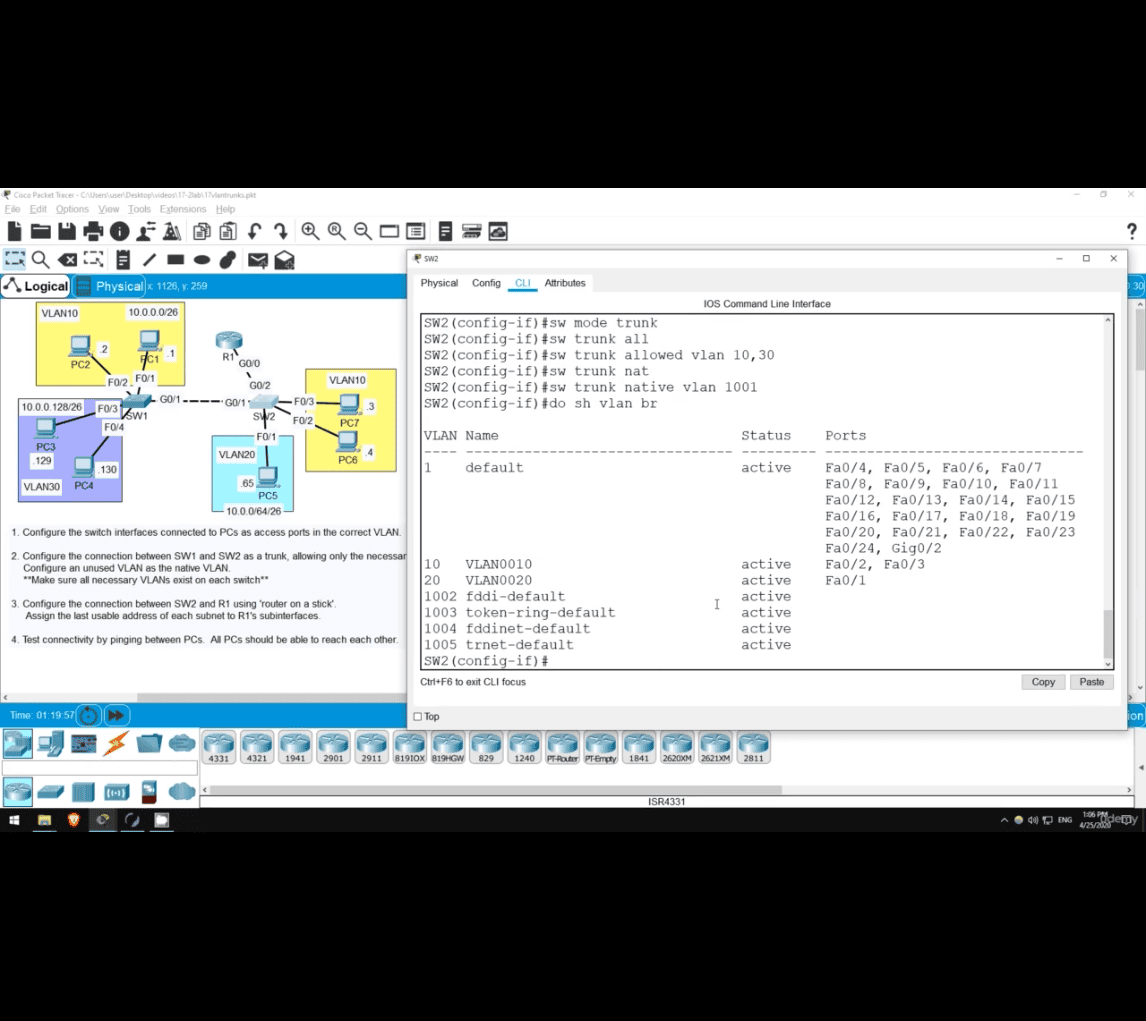This screenshot has width=1146, height=1021.
Task: Switch to Logical workspace view
Action: (36, 286)
